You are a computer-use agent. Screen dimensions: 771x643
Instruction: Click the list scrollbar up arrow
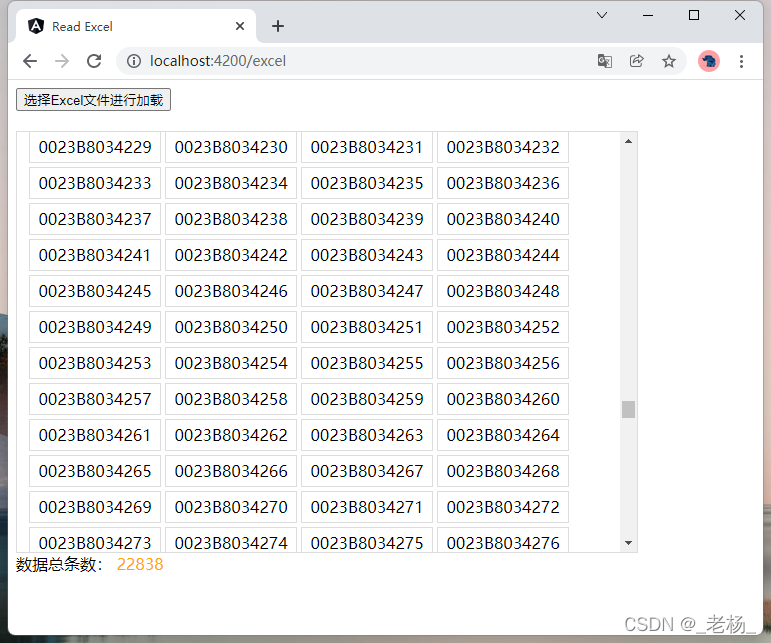(x=628, y=142)
